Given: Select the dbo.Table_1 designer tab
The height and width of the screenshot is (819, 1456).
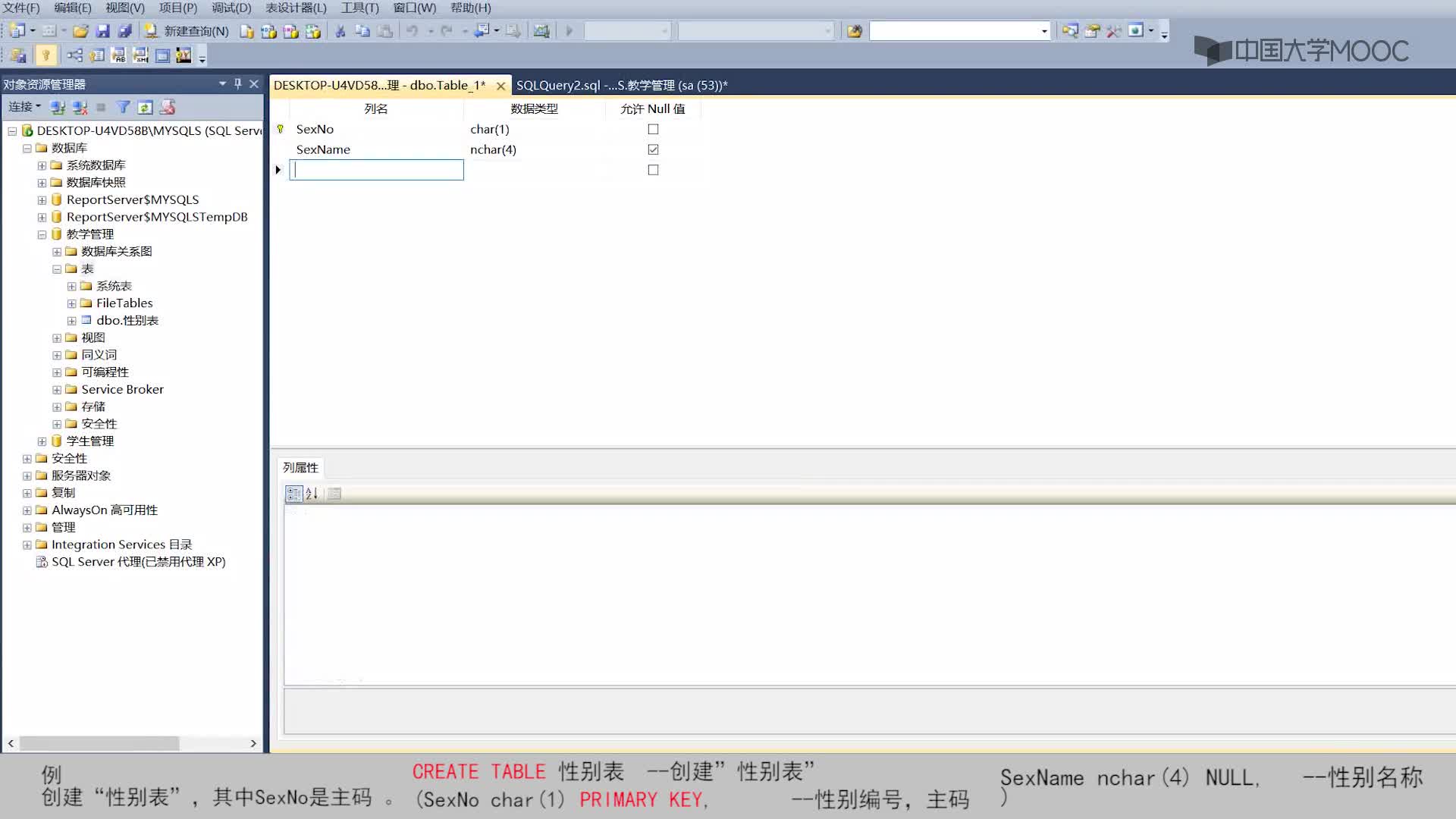Looking at the screenshot, I should (x=379, y=85).
